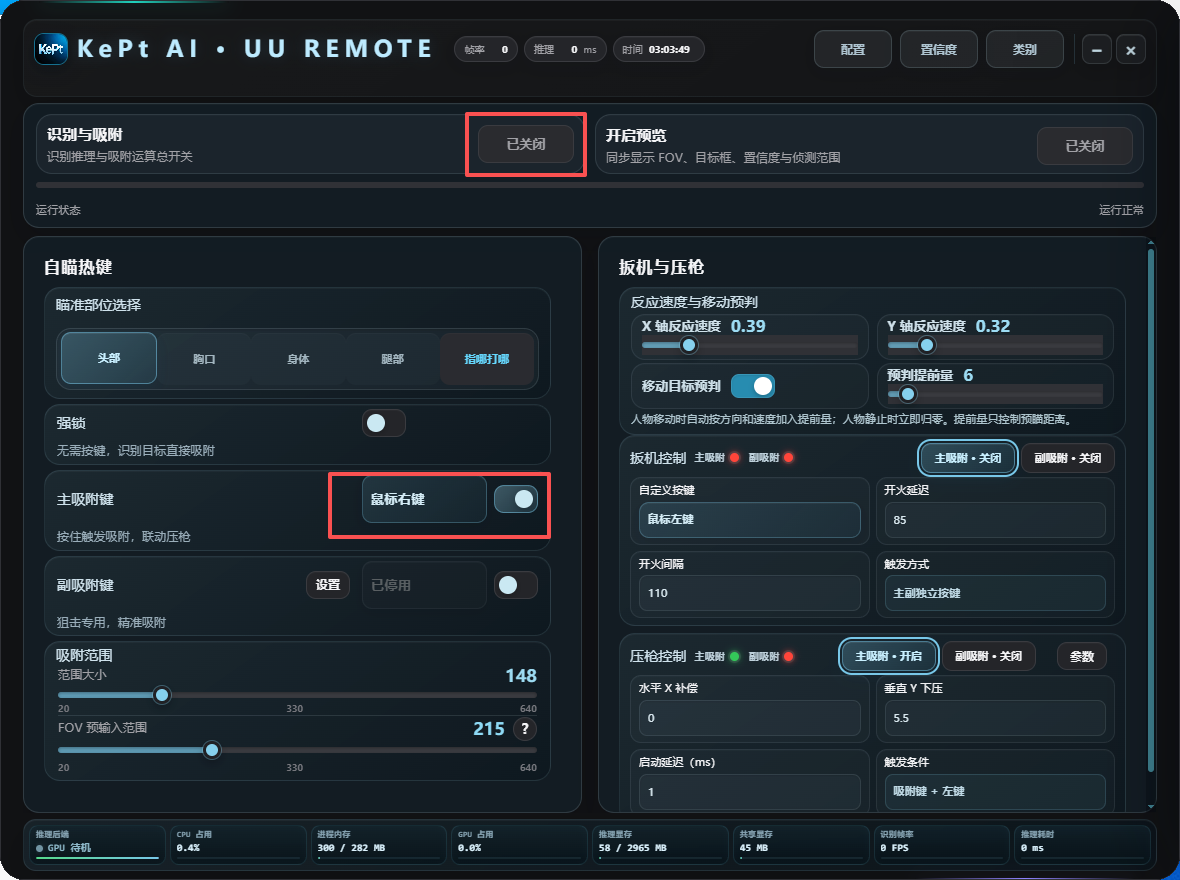
Task: Adjust the FOV 预输入范围 slider handle
Action: tap(212, 750)
